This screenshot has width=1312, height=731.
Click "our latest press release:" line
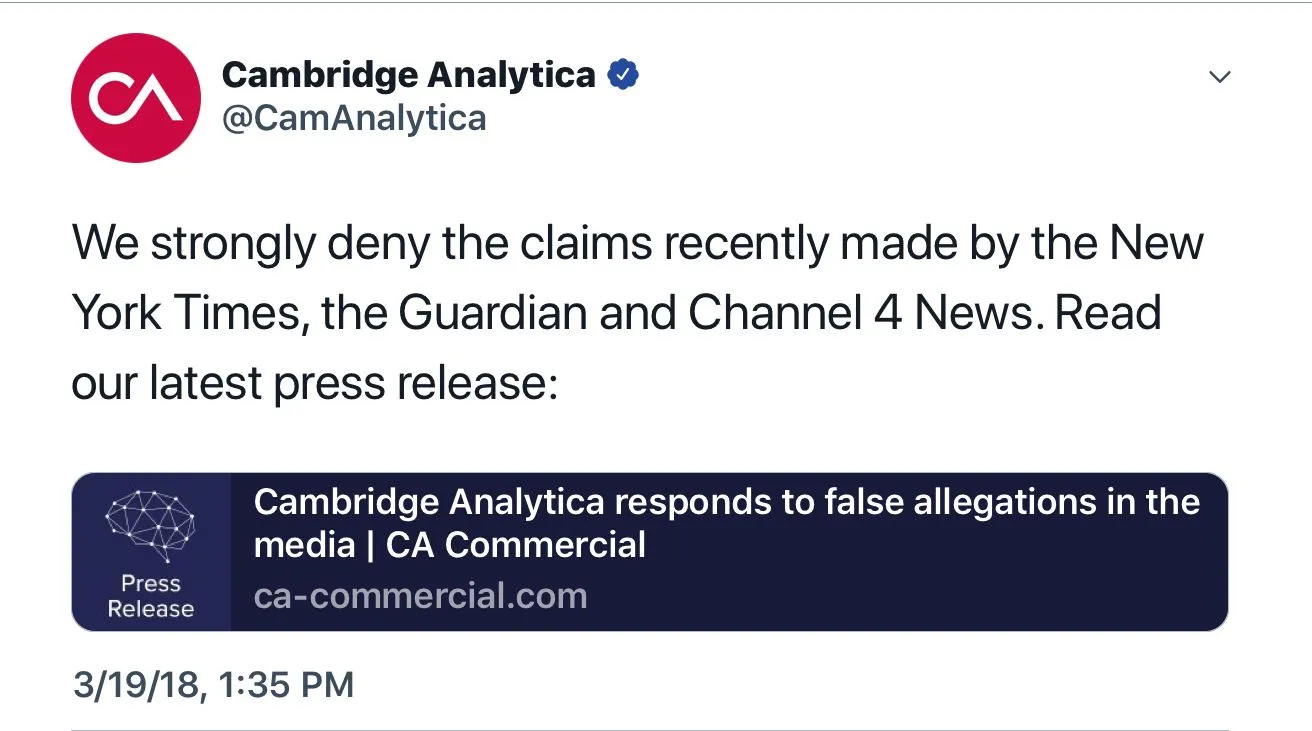click(313, 384)
